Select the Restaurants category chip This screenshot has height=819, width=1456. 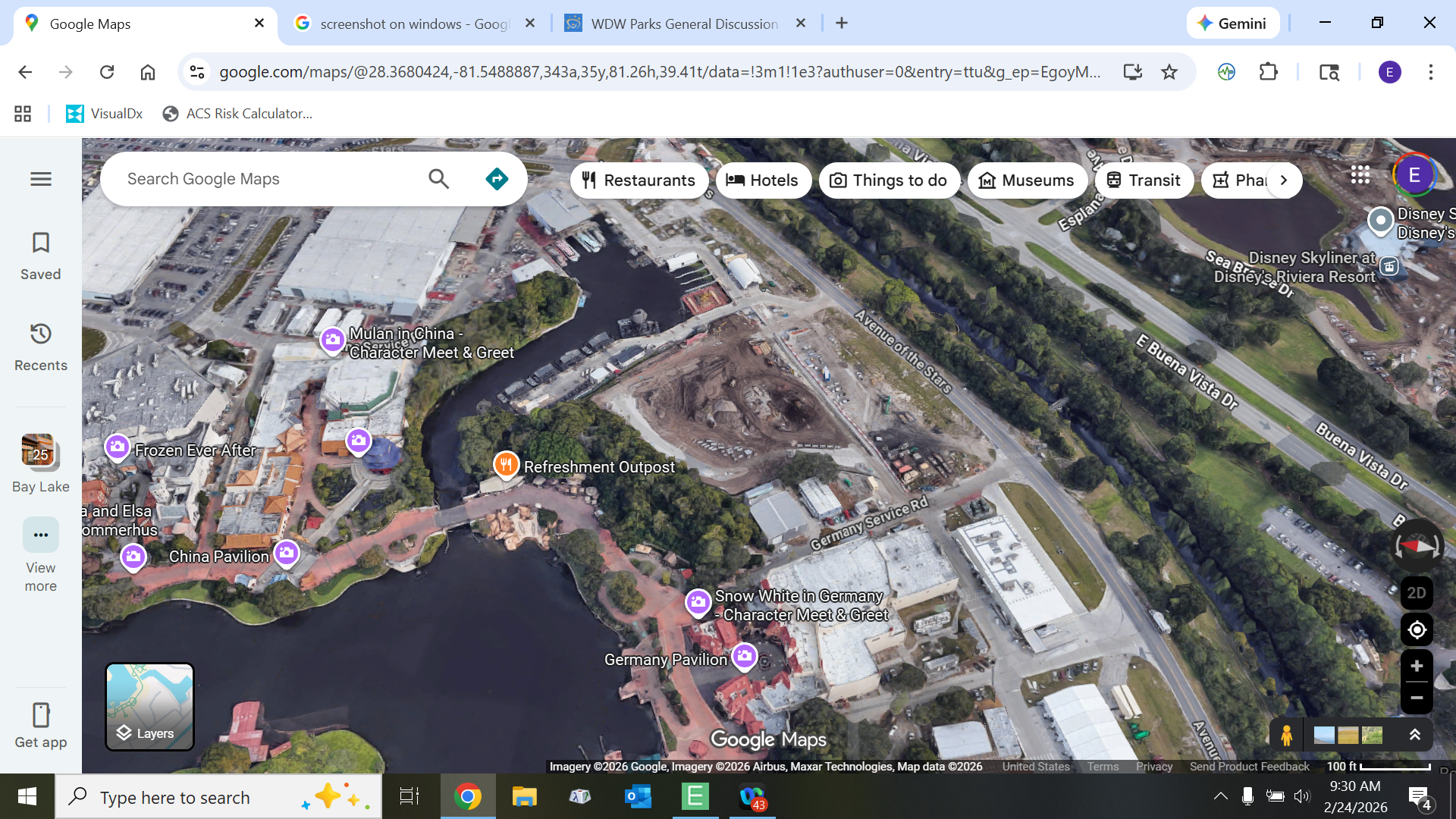point(639,180)
